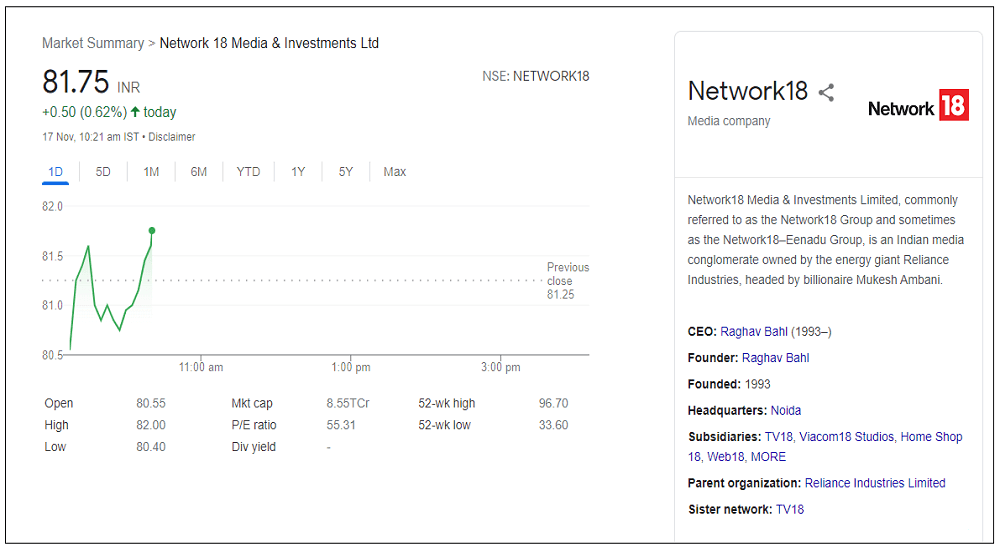Click the Disclaimer link

(172, 137)
